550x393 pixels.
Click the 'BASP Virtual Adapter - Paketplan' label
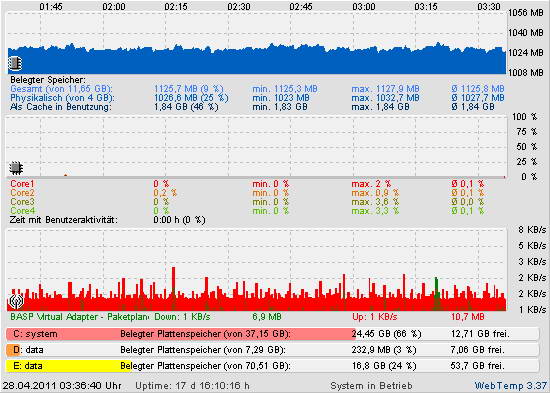click(x=80, y=317)
